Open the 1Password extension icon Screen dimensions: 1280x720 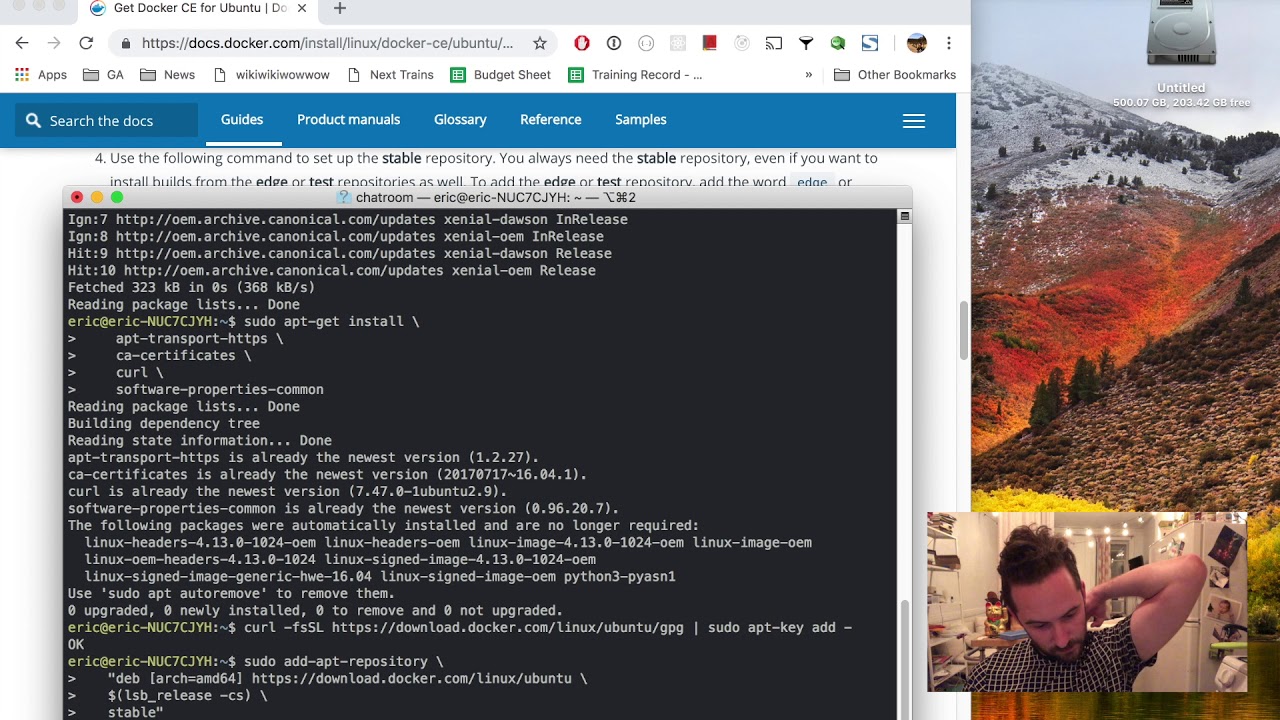coord(614,43)
